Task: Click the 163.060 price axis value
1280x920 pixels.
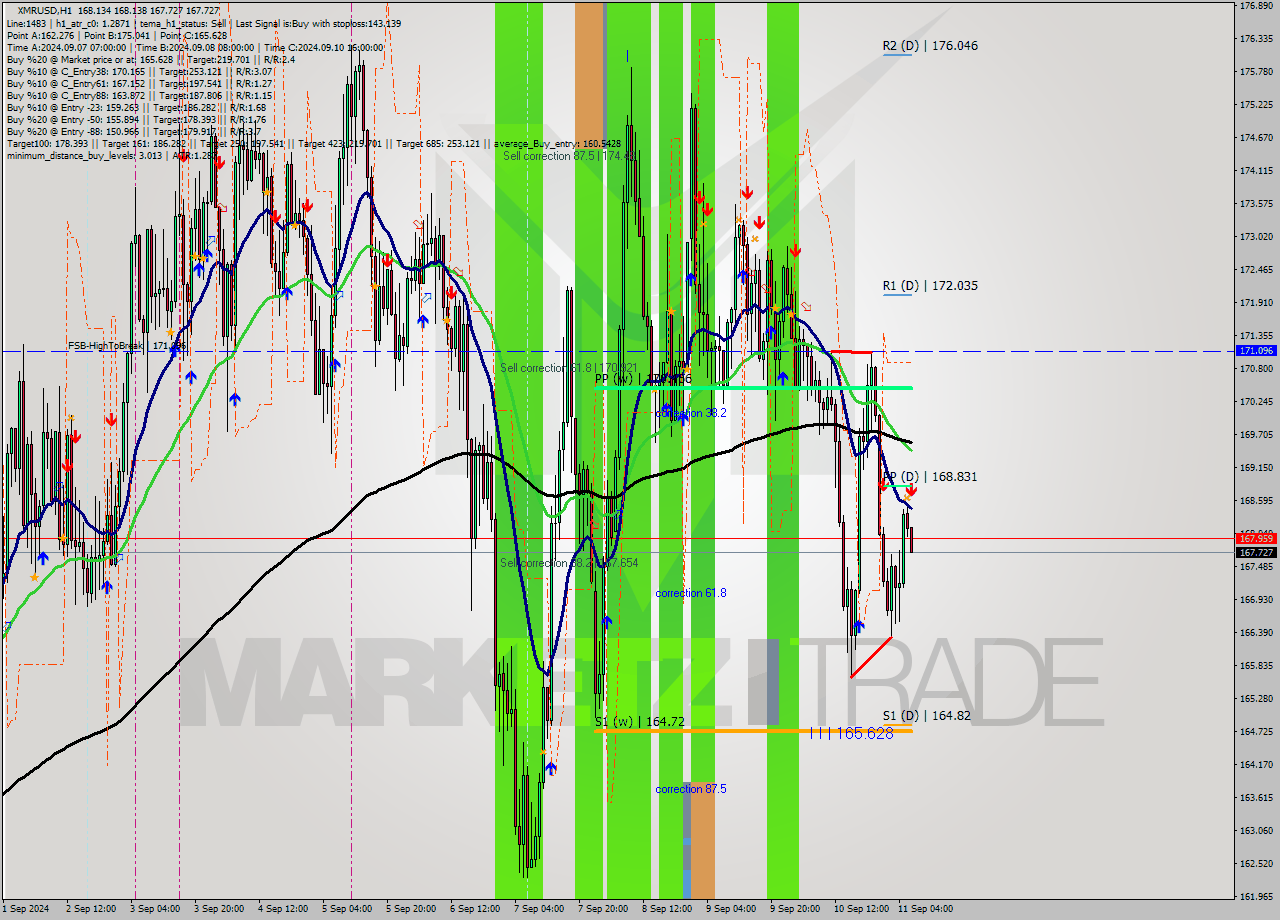Action: (x=1255, y=831)
